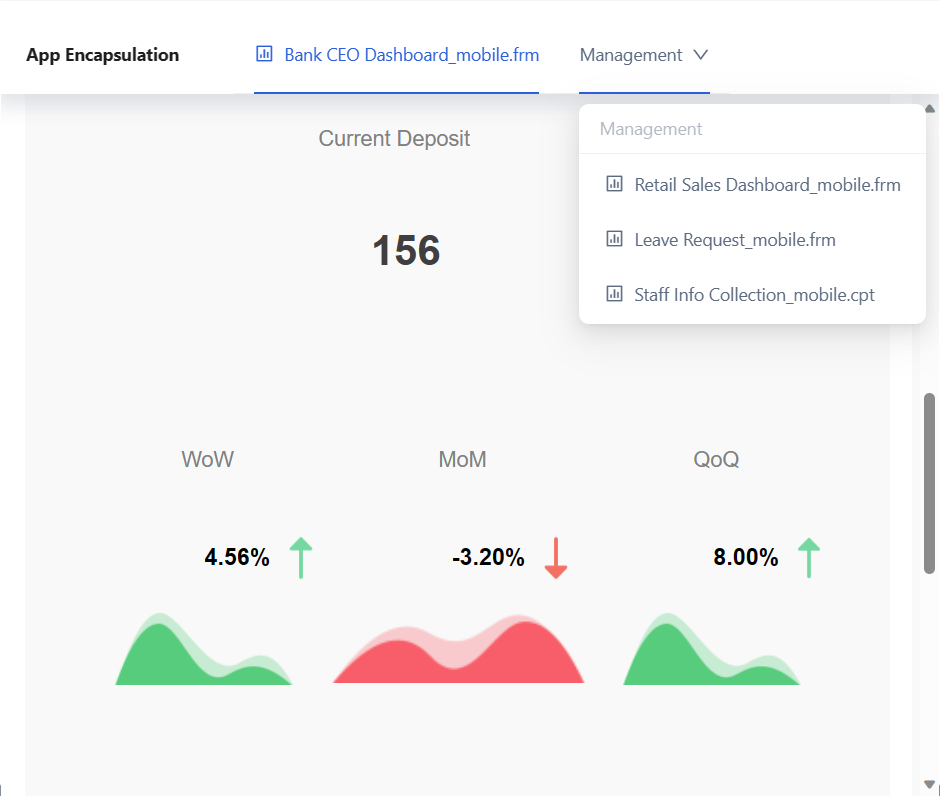This screenshot has width=940, height=796.
Task: Click the 8.00% QoQ value
Action: pyautogui.click(x=746, y=557)
